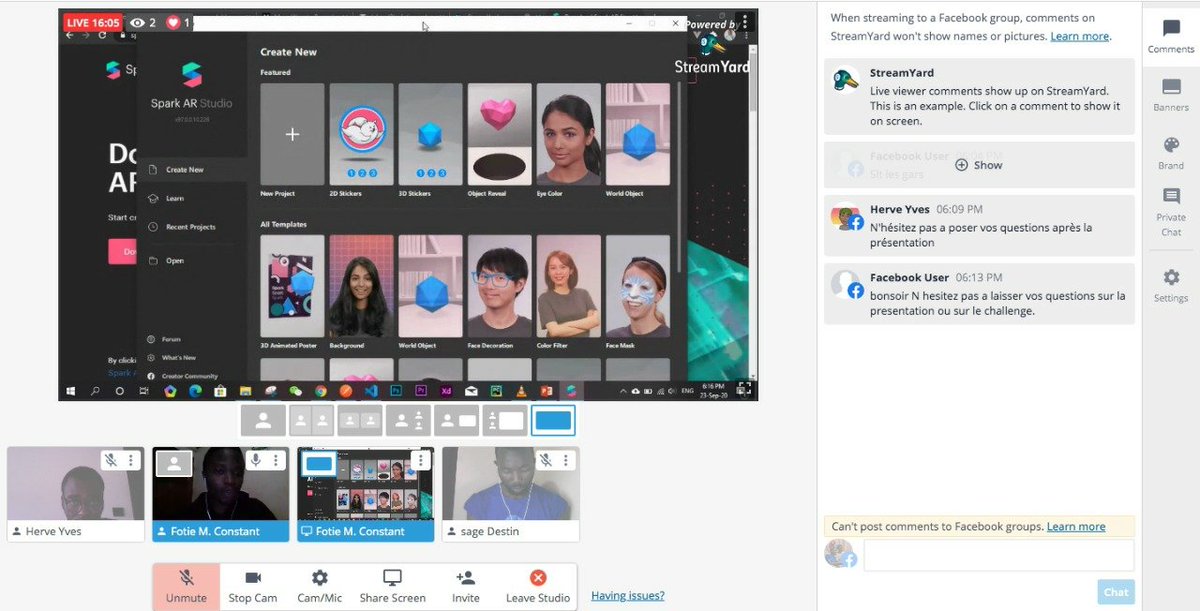Click the Chat send button
Image resolution: width=1200 pixels, height=611 pixels.
pos(1116,592)
